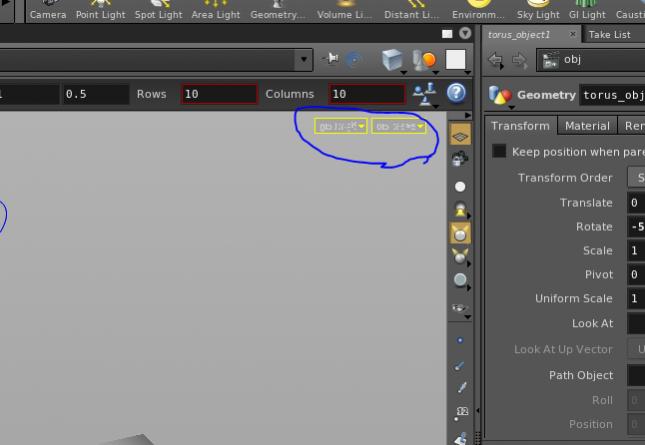
Task: Open the viewer network path dropdown arrow
Action: [x=304, y=60]
